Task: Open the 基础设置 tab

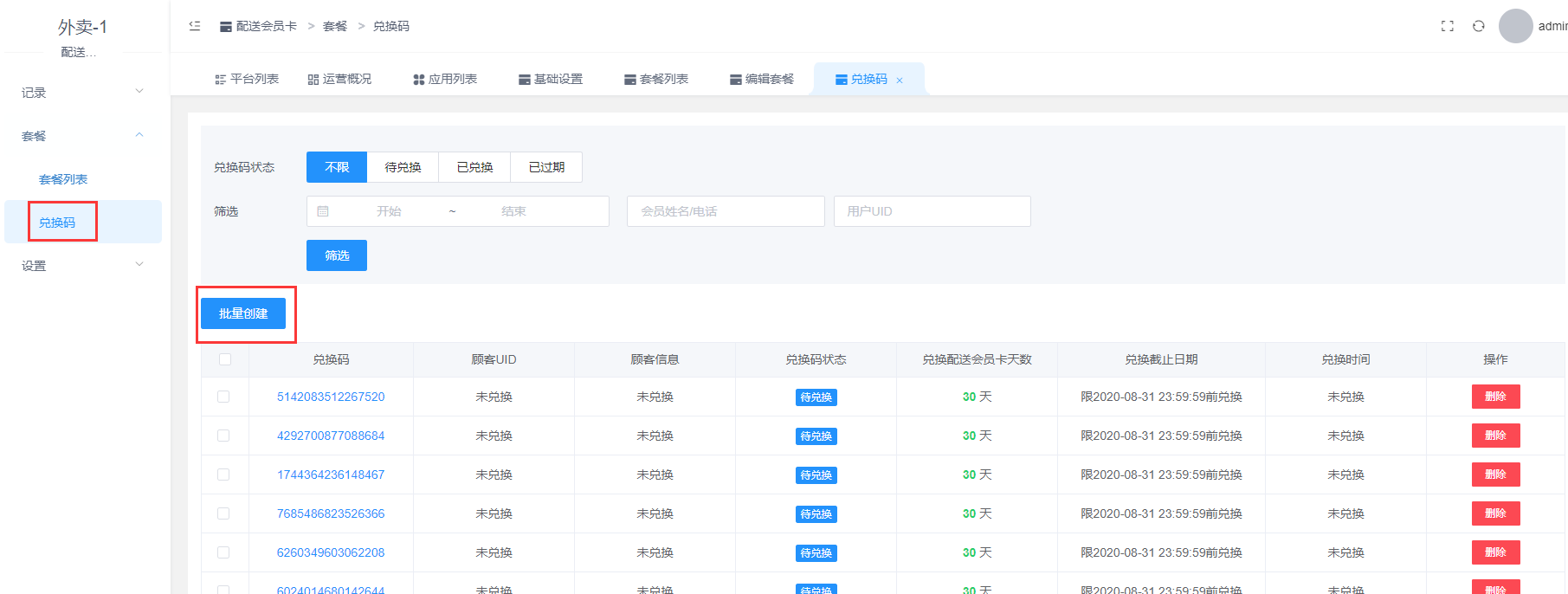Action: [x=551, y=79]
